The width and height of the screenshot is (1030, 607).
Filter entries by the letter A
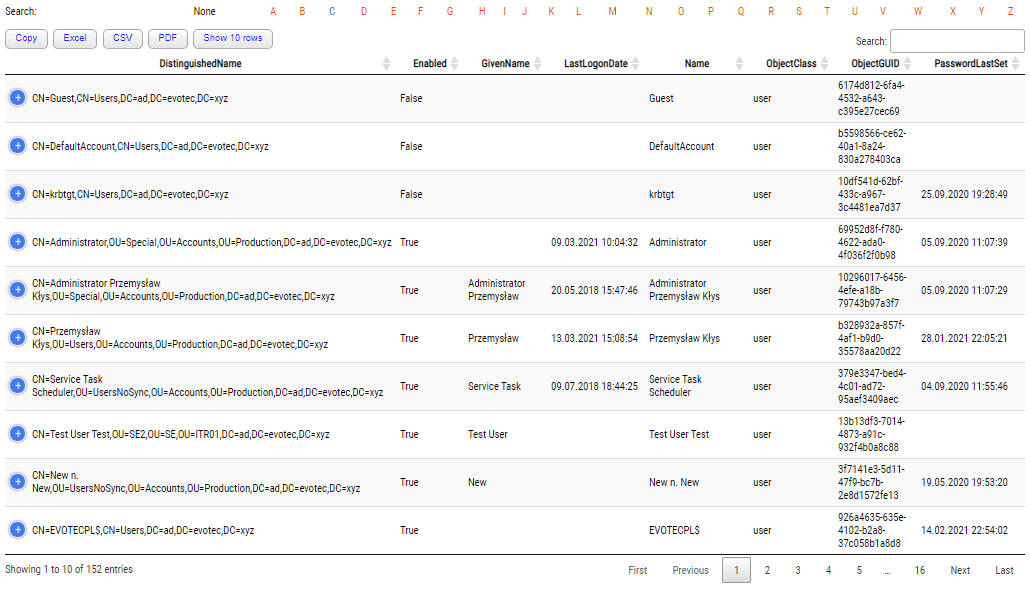(x=272, y=11)
